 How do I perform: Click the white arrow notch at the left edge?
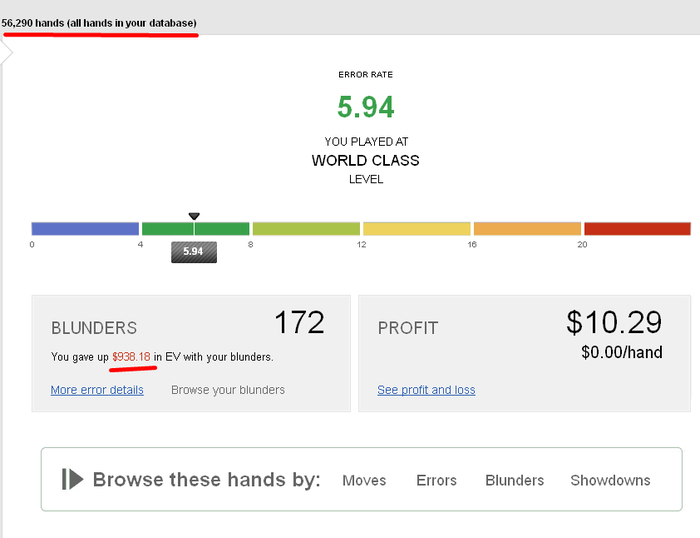[7, 53]
